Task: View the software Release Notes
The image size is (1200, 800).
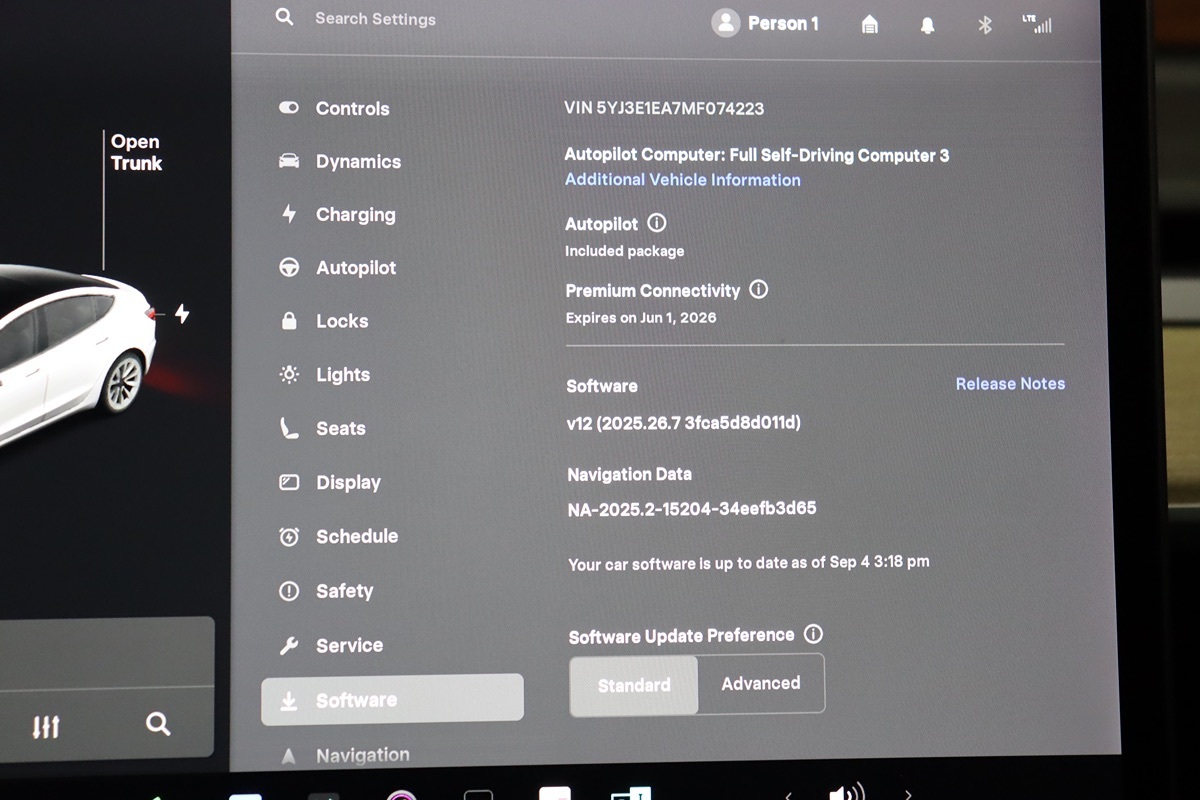Action: coord(1009,384)
